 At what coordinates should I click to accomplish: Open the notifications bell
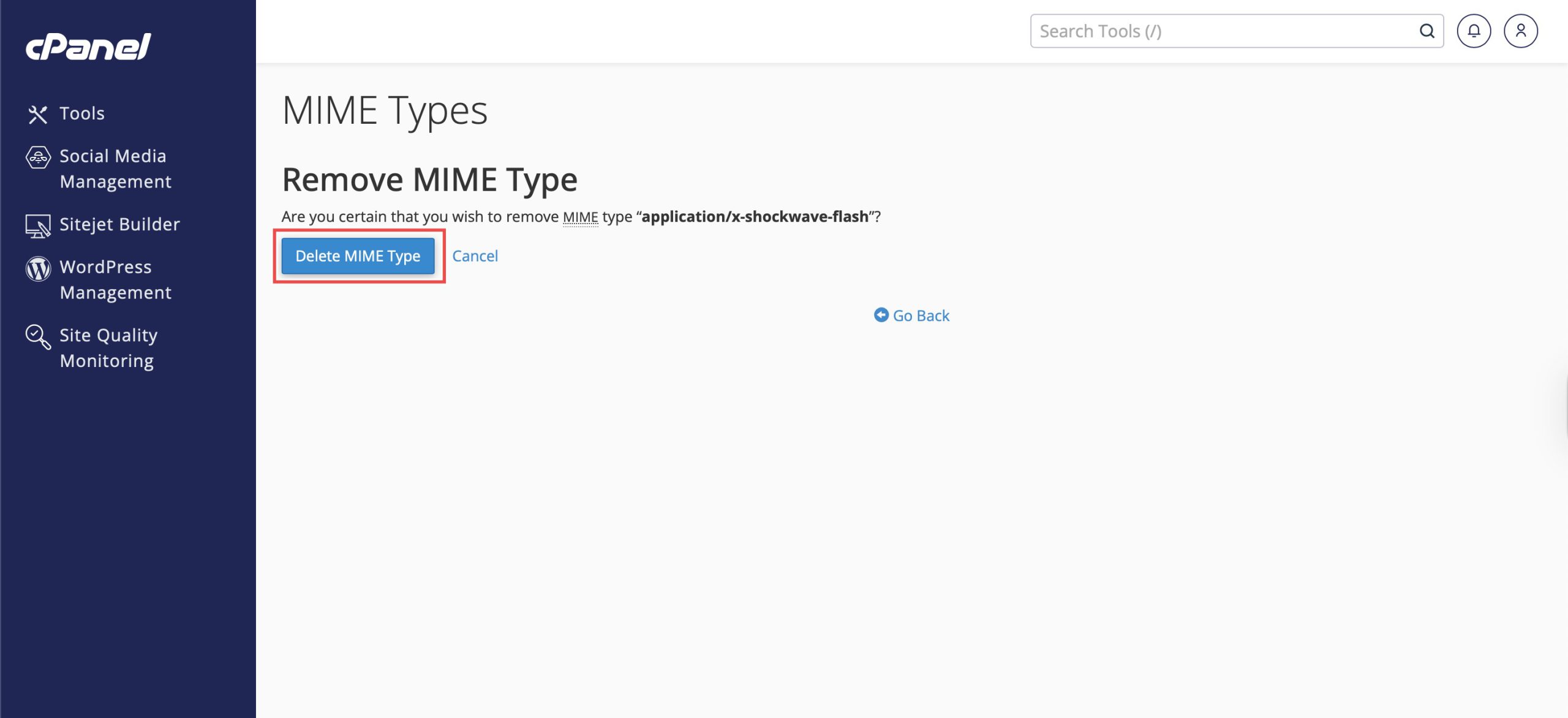[1474, 31]
